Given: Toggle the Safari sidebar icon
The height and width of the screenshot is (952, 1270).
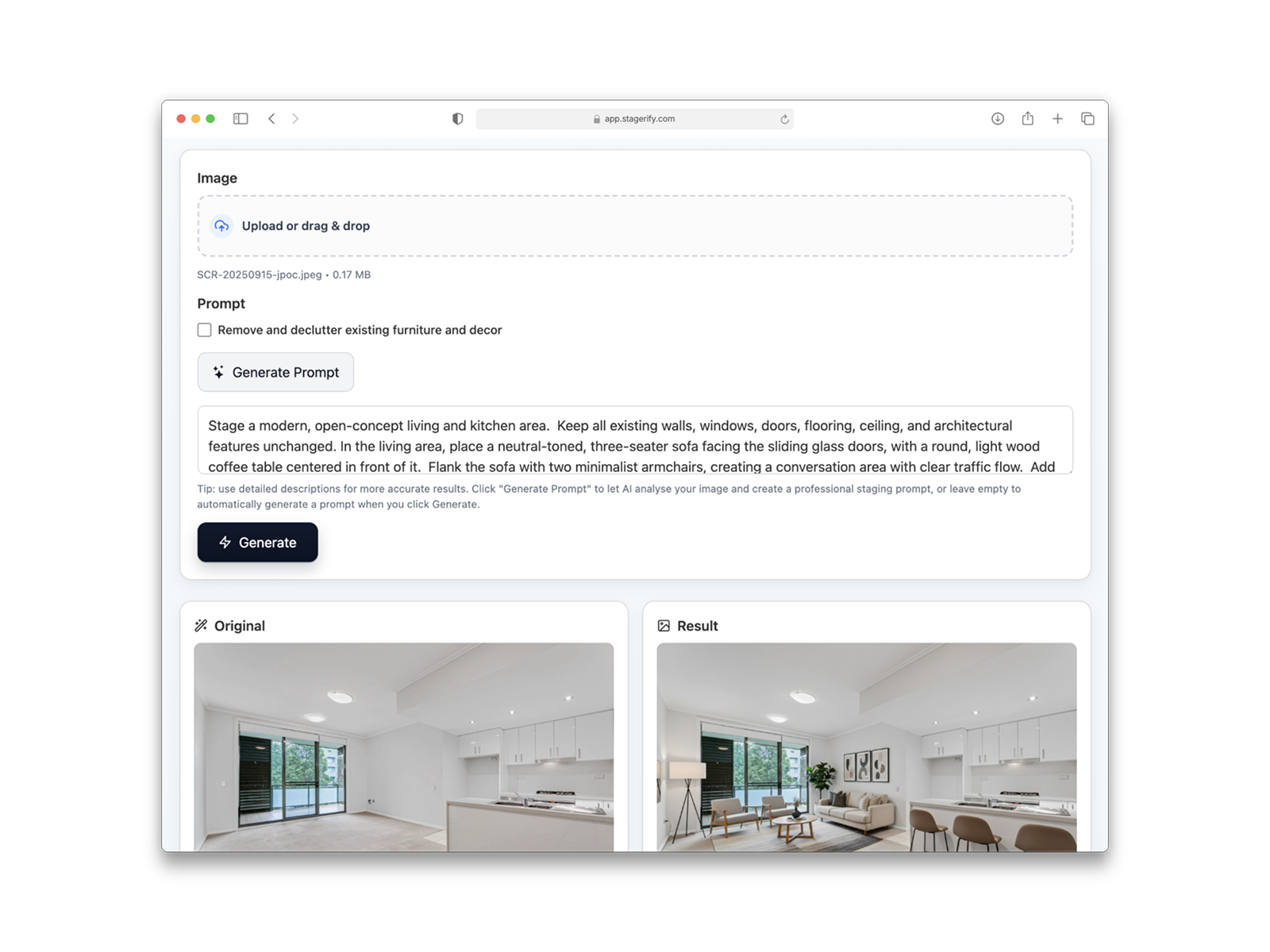Looking at the screenshot, I should point(241,119).
